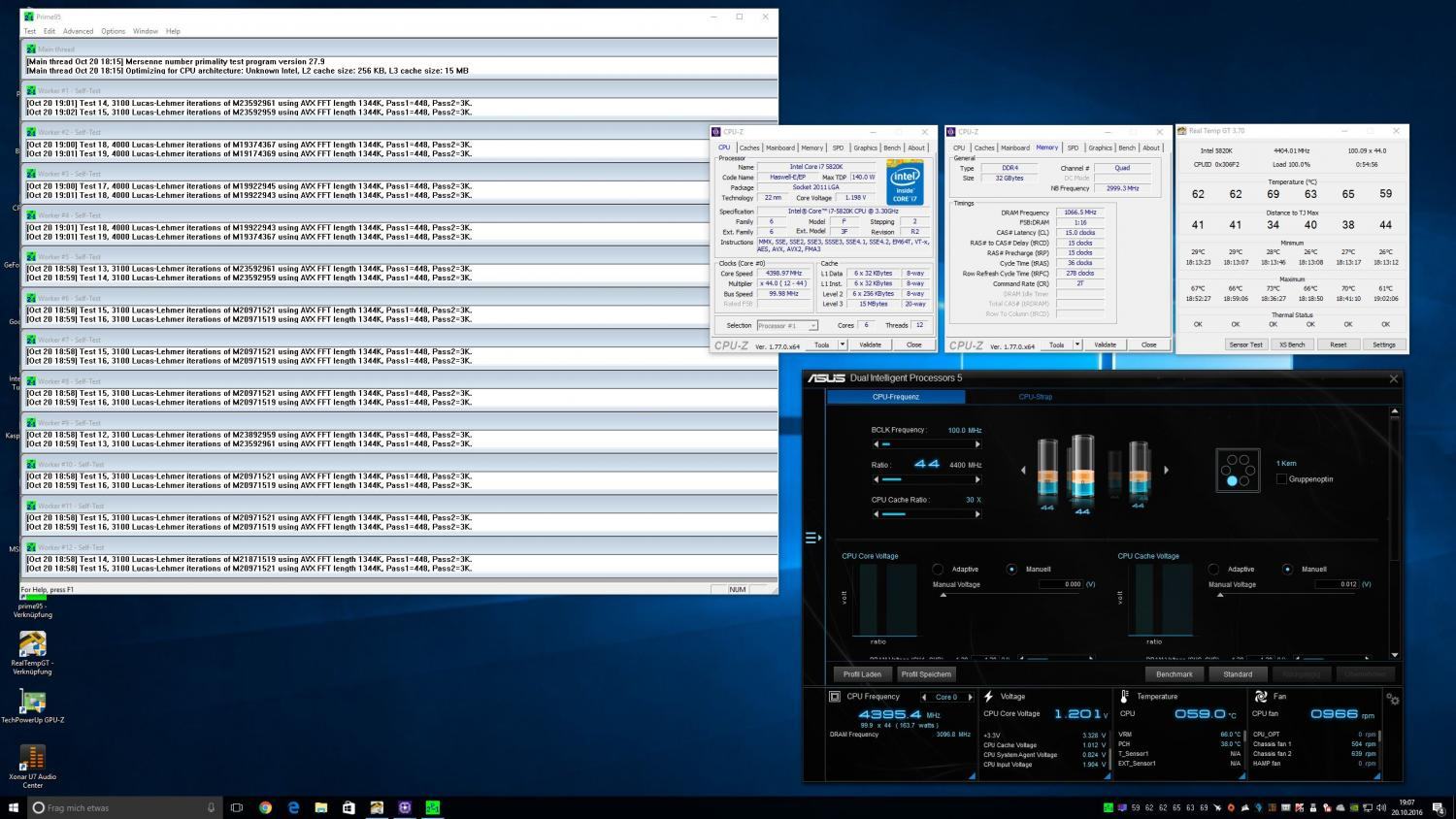Open the Settings button in Real Temp
The width and height of the screenshot is (1456, 819).
coord(1384,344)
